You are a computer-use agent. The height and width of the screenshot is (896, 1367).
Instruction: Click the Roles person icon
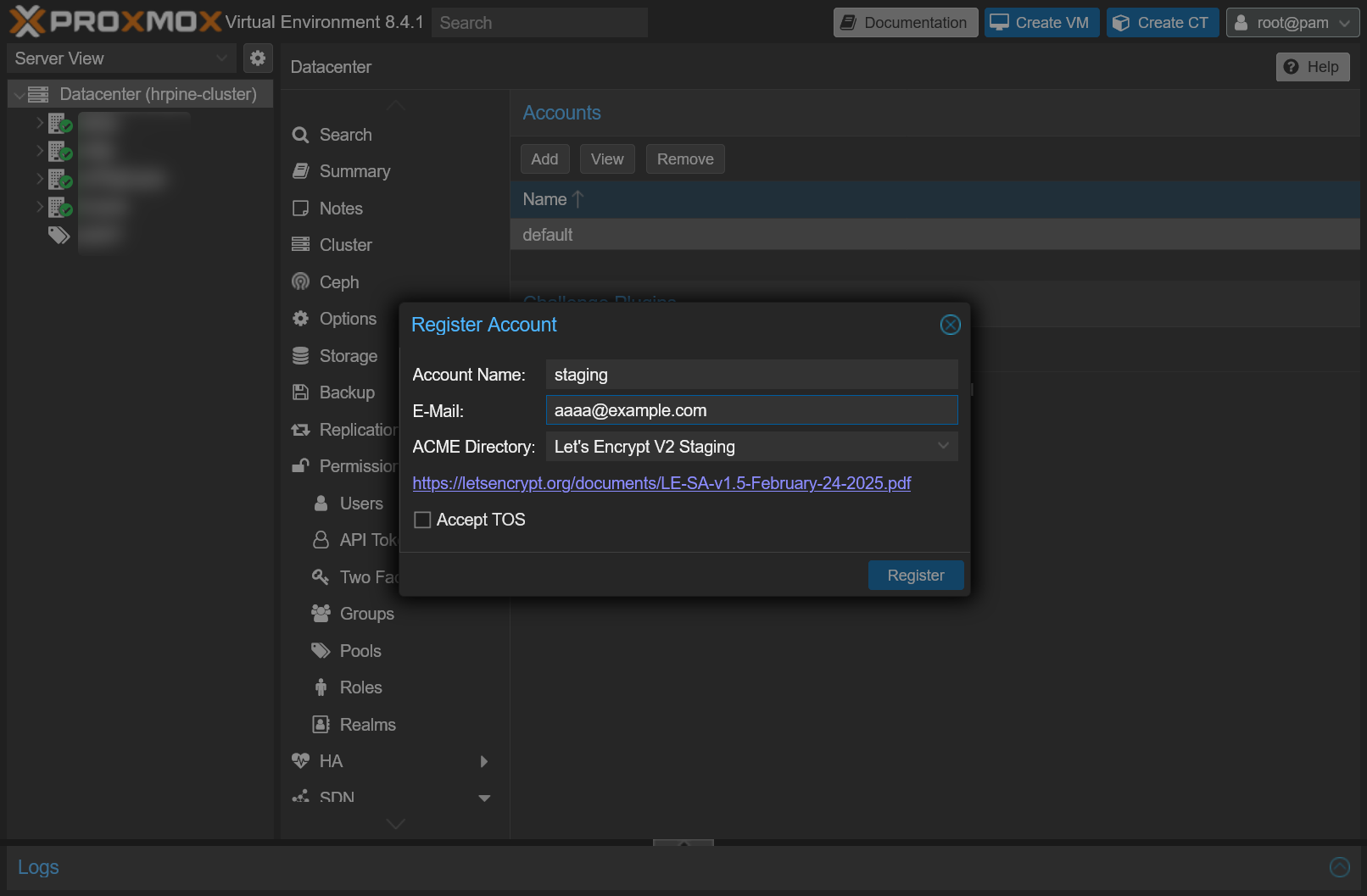[x=321, y=687]
